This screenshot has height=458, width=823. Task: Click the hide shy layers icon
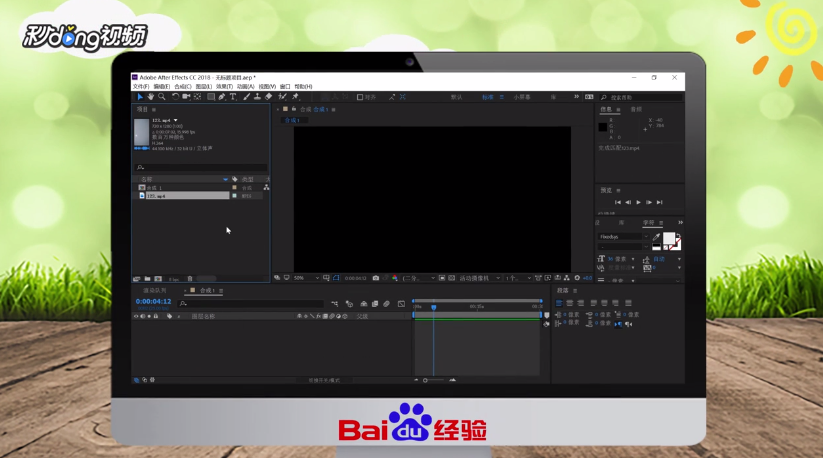tap(363, 304)
